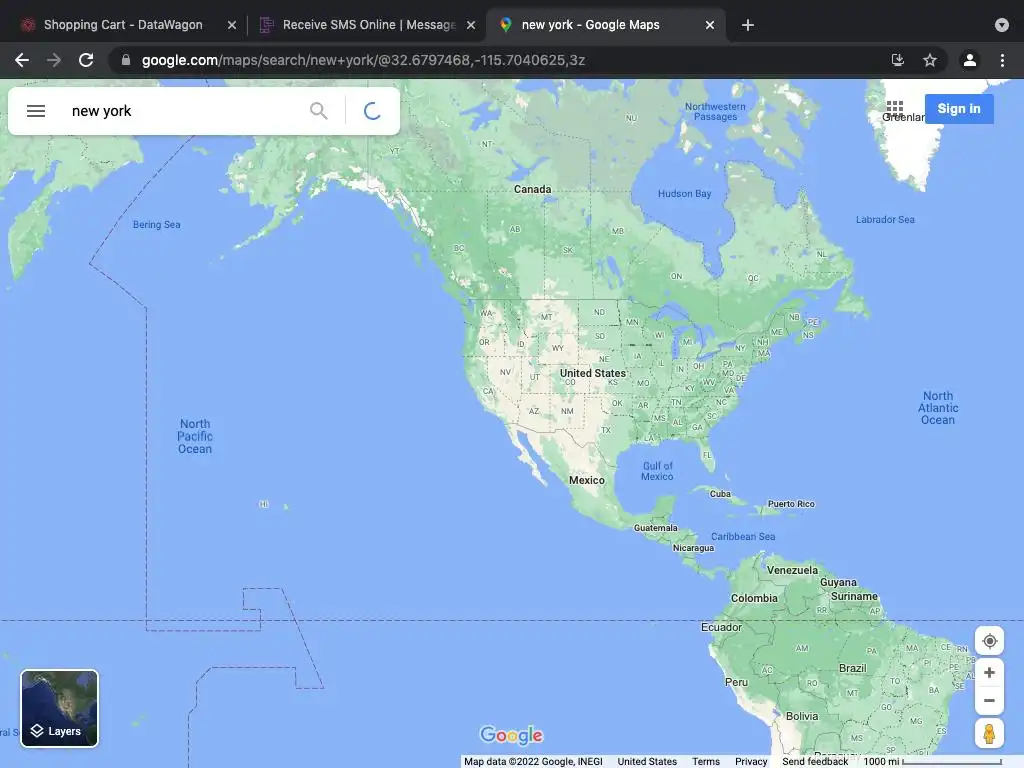The image size is (1024, 768).
Task: Open the tab search dropdown
Action: tap(1002, 25)
